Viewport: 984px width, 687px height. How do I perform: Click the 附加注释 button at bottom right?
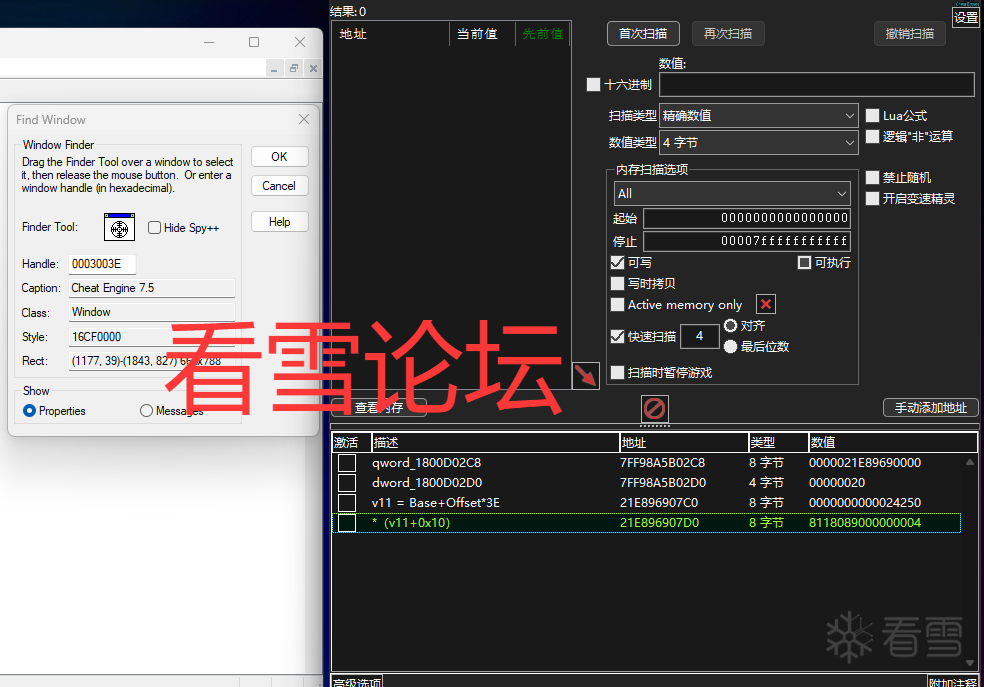pyautogui.click(x=952, y=681)
